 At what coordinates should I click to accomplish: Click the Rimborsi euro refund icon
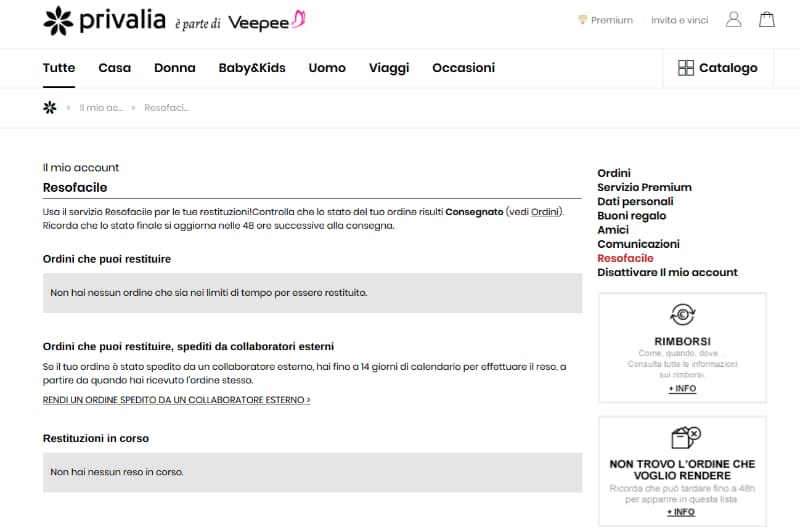[682, 315]
